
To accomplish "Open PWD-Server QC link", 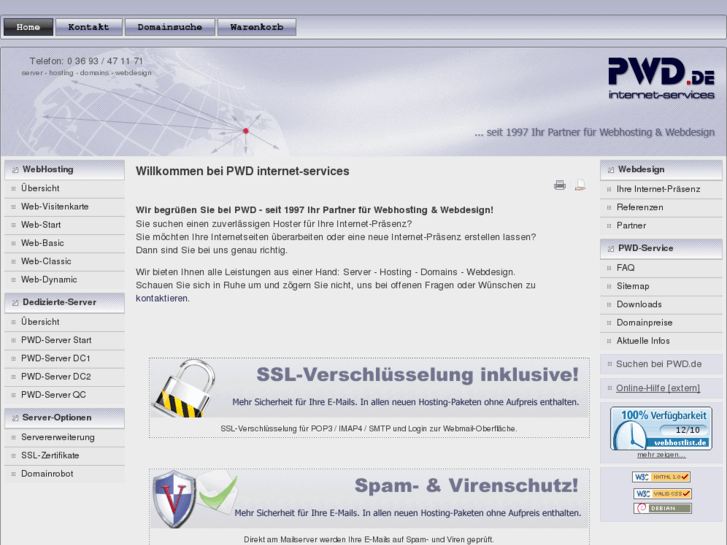I will pos(64,395).
